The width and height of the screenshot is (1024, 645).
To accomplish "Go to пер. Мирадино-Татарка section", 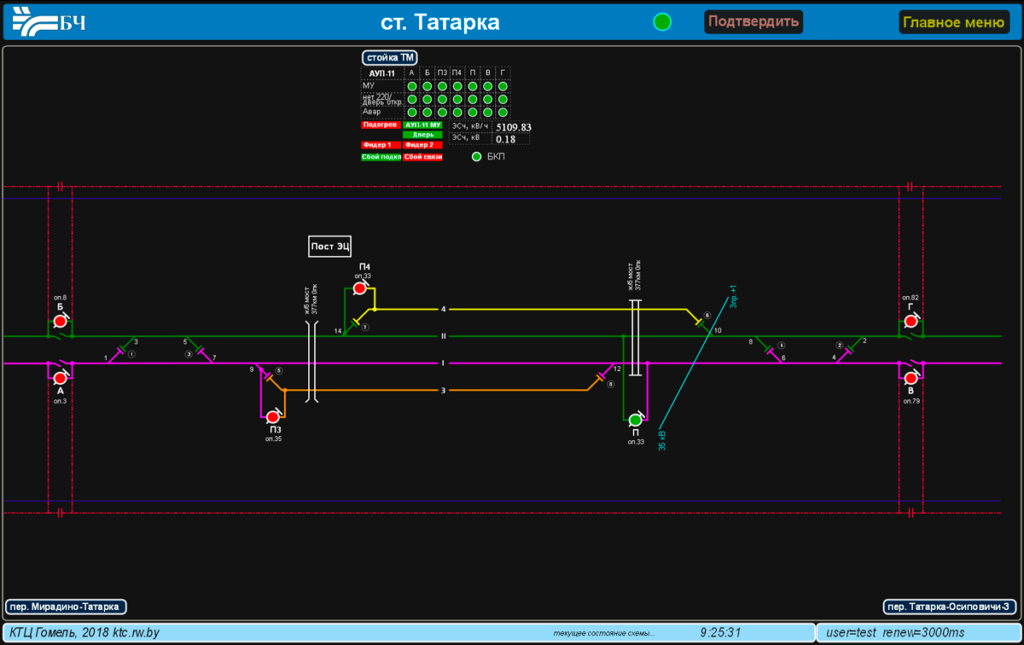I will click(65, 606).
